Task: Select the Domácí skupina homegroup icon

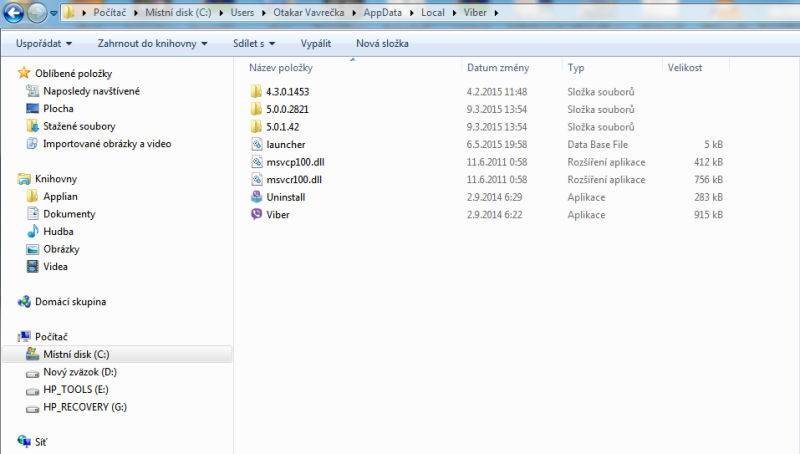Action: [25, 301]
